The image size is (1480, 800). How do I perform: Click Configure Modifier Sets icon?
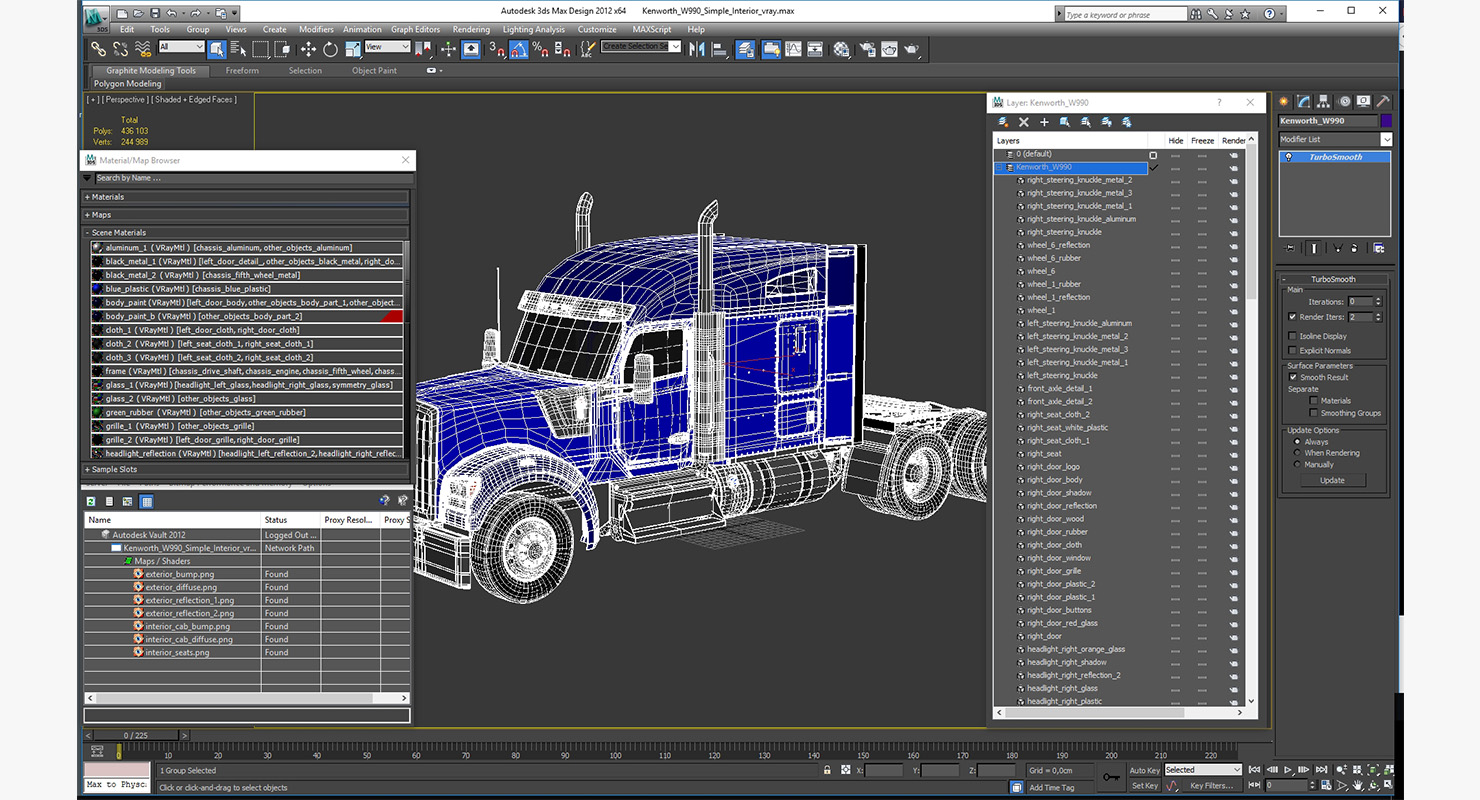(x=1379, y=248)
